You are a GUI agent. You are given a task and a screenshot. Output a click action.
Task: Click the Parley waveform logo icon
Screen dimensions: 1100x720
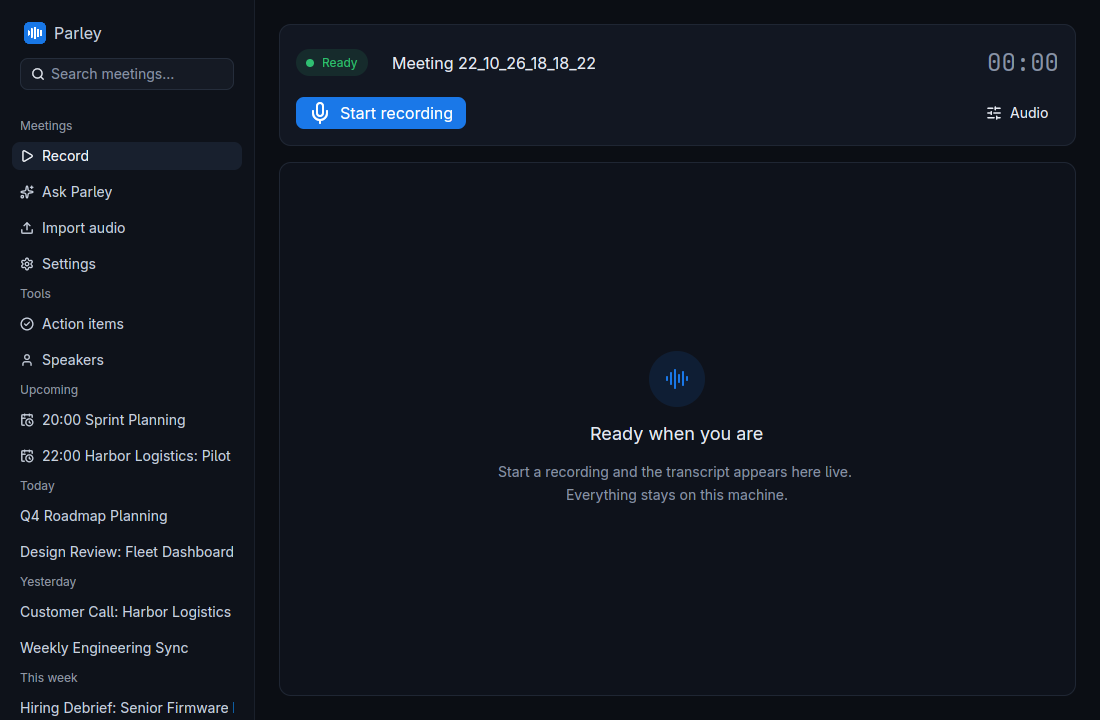click(x=34, y=33)
